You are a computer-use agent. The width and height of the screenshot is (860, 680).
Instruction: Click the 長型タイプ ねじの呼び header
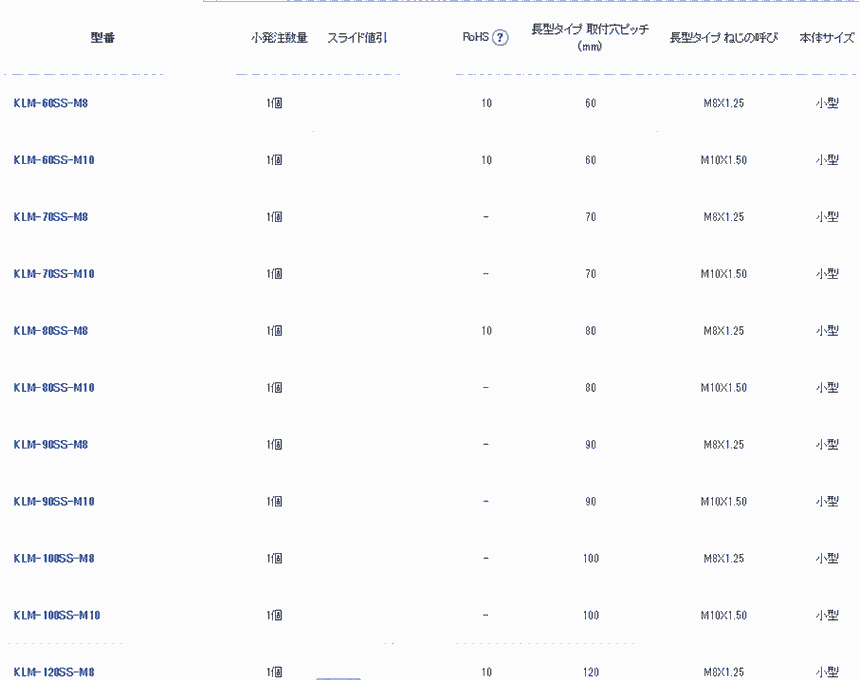[x=723, y=38]
